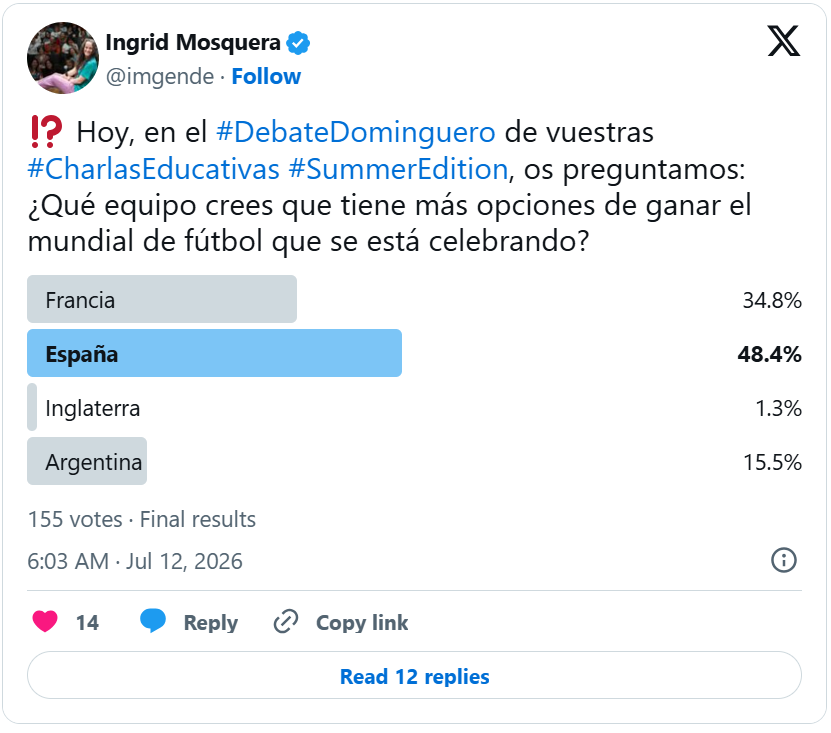The width and height of the screenshot is (831, 733).
Task: Select the Francia poll result bar
Action: pos(162,299)
